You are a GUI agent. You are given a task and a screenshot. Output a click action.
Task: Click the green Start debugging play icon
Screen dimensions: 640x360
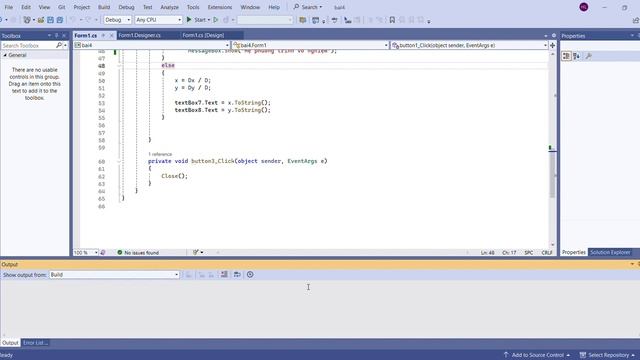pos(189,20)
